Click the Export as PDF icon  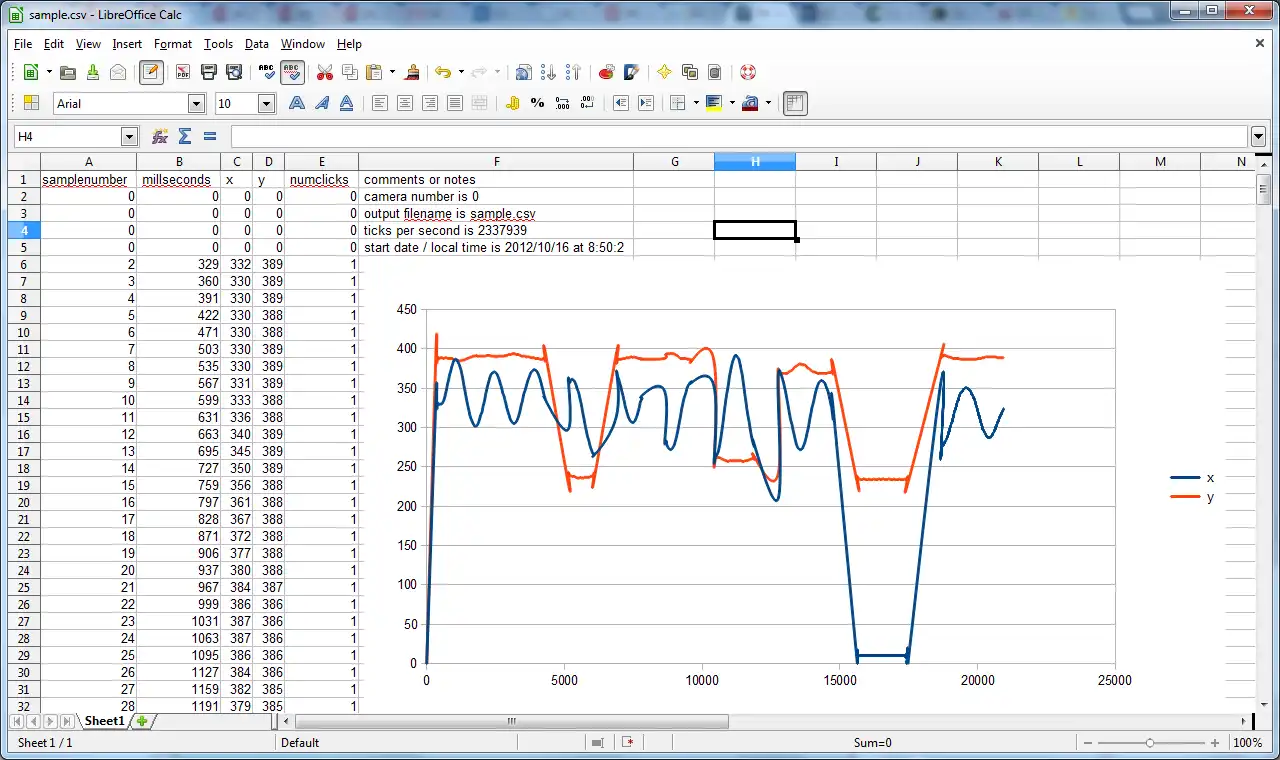tap(183, 72)
